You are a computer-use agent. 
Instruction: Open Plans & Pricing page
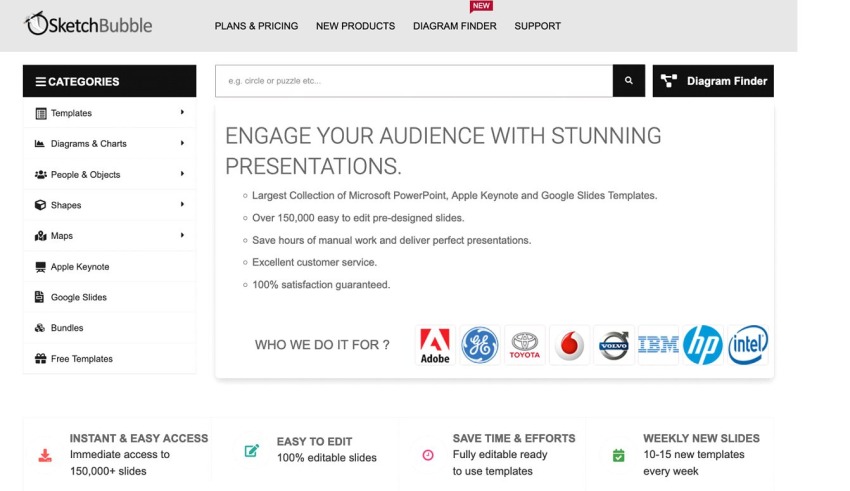[x=256, y=26]
